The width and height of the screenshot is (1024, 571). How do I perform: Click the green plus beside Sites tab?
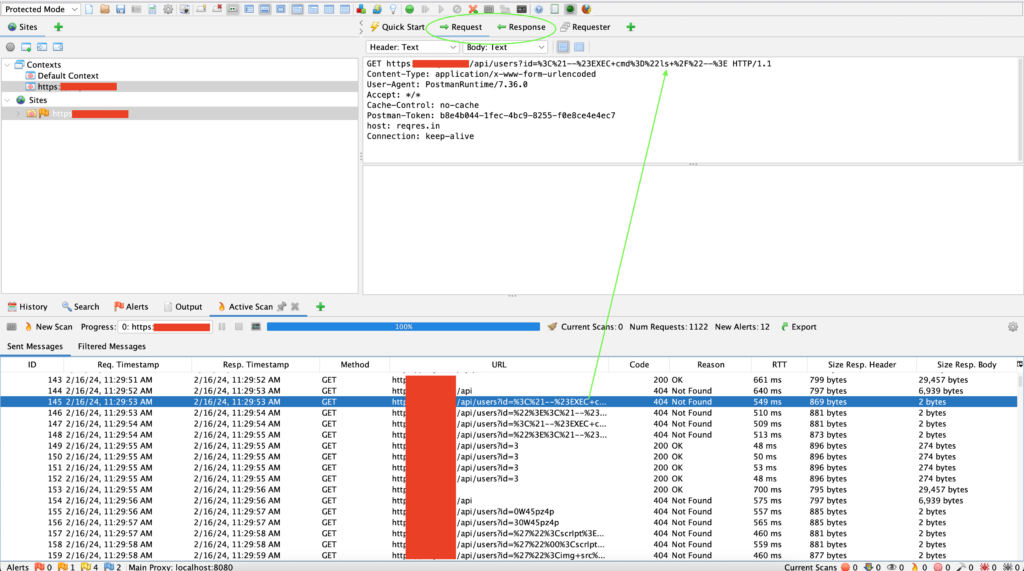coord(58,27)
